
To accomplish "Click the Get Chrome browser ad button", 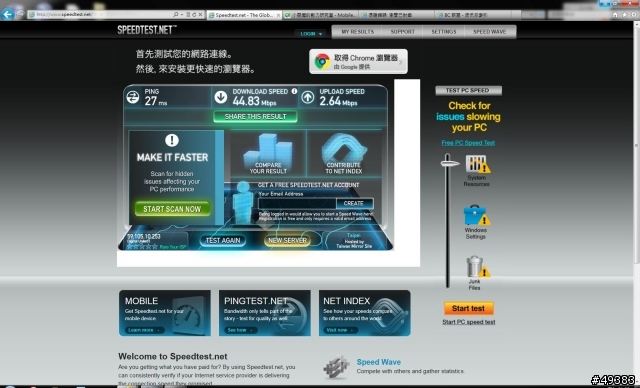I will (x=358, y=62).
